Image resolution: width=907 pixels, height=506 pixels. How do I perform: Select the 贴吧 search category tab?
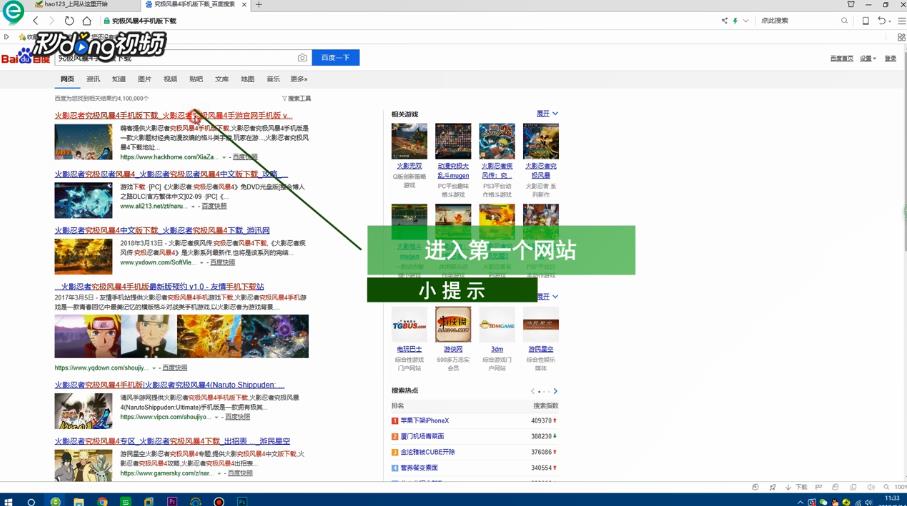pyautogui.click(x=196, y=79)
